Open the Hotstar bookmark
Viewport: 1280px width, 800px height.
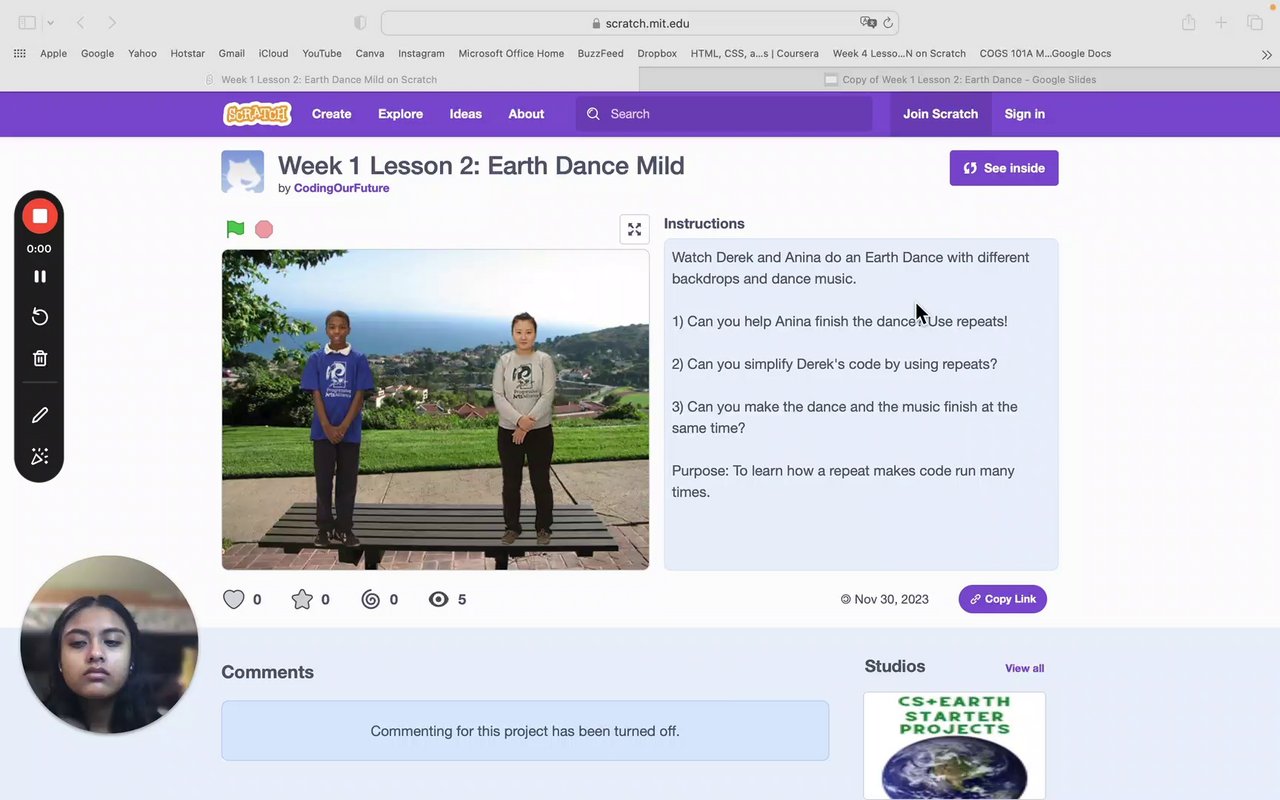[187, 54]
